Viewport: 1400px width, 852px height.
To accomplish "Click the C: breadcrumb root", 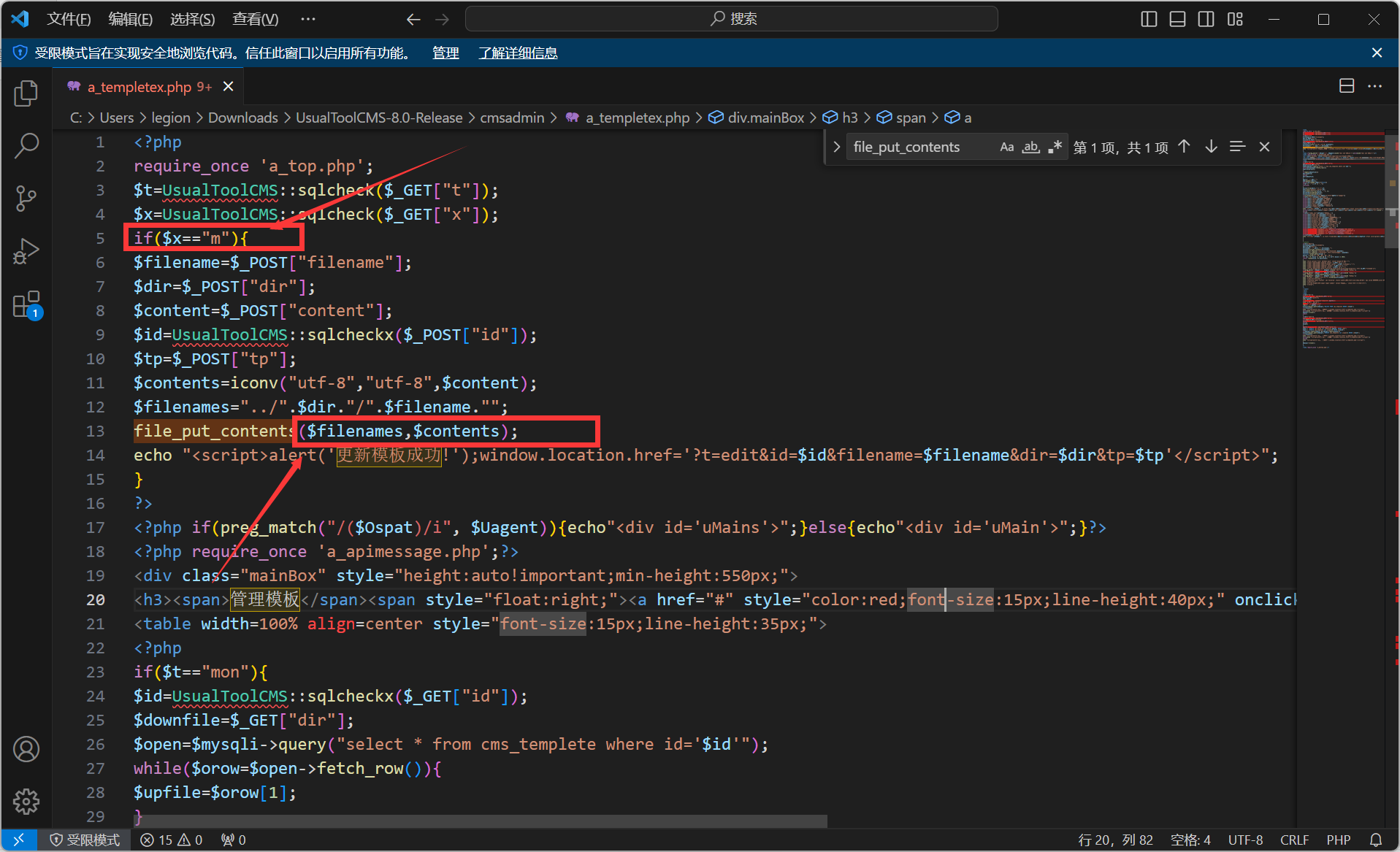I will point(76,118).
